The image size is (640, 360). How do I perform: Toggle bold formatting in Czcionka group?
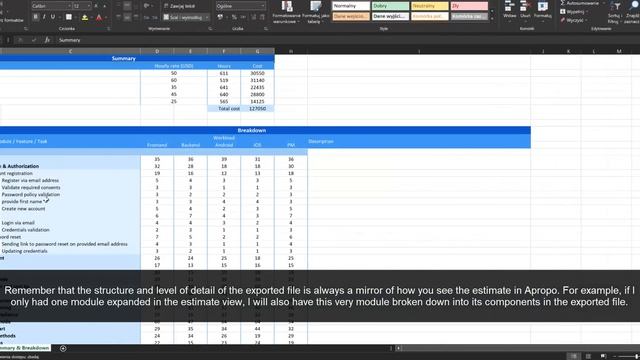36,17
